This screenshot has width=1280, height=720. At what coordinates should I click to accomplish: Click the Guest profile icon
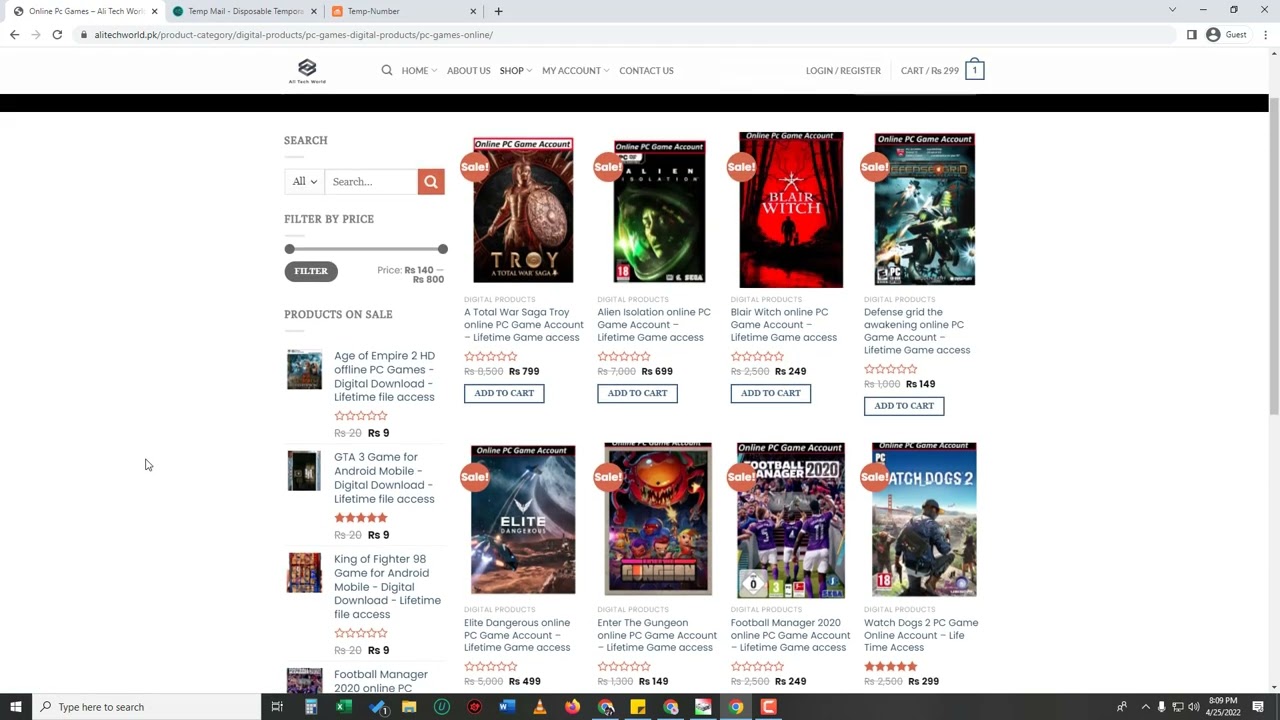point(1213,35)
